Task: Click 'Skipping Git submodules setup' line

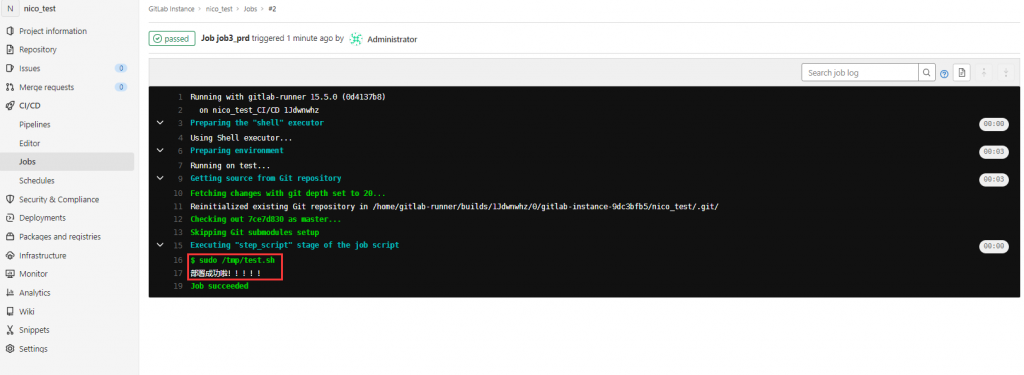Action: pyautogui.click(x=254, y=232)
